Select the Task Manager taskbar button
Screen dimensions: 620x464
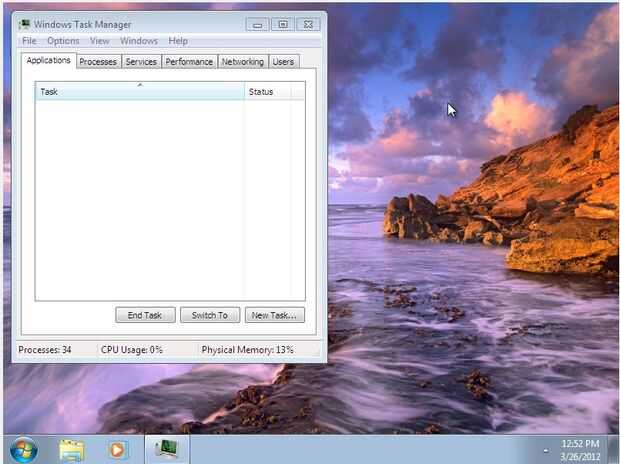(x=167, y=449)
